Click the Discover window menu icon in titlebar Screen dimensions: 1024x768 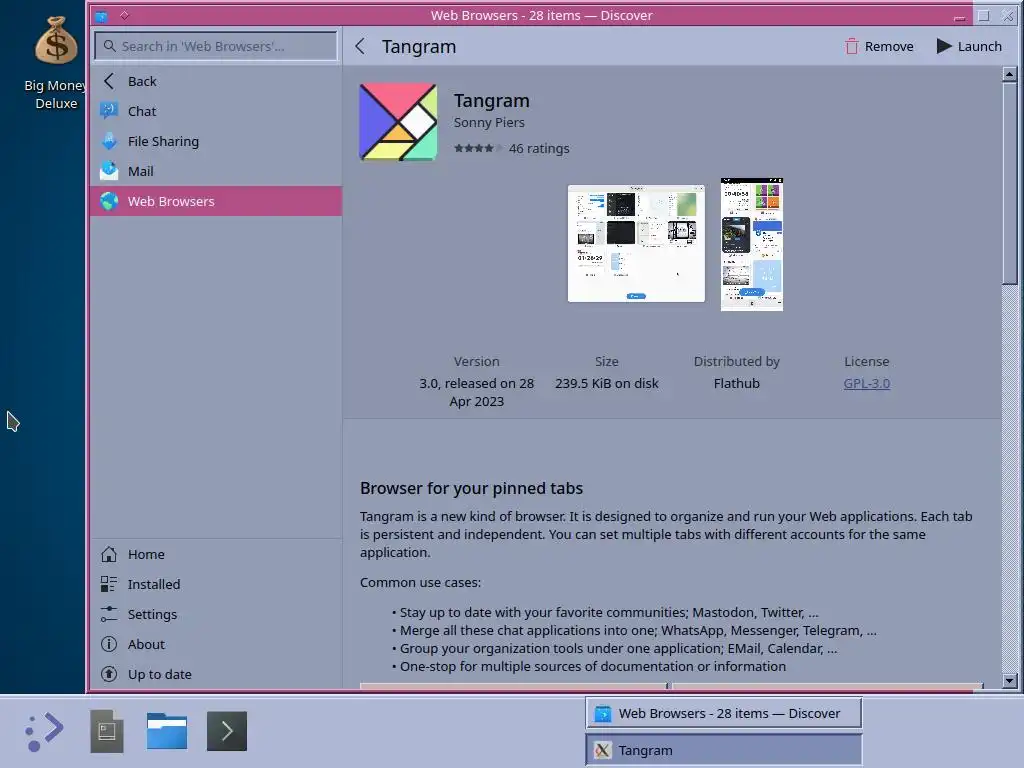coord(101,16)
